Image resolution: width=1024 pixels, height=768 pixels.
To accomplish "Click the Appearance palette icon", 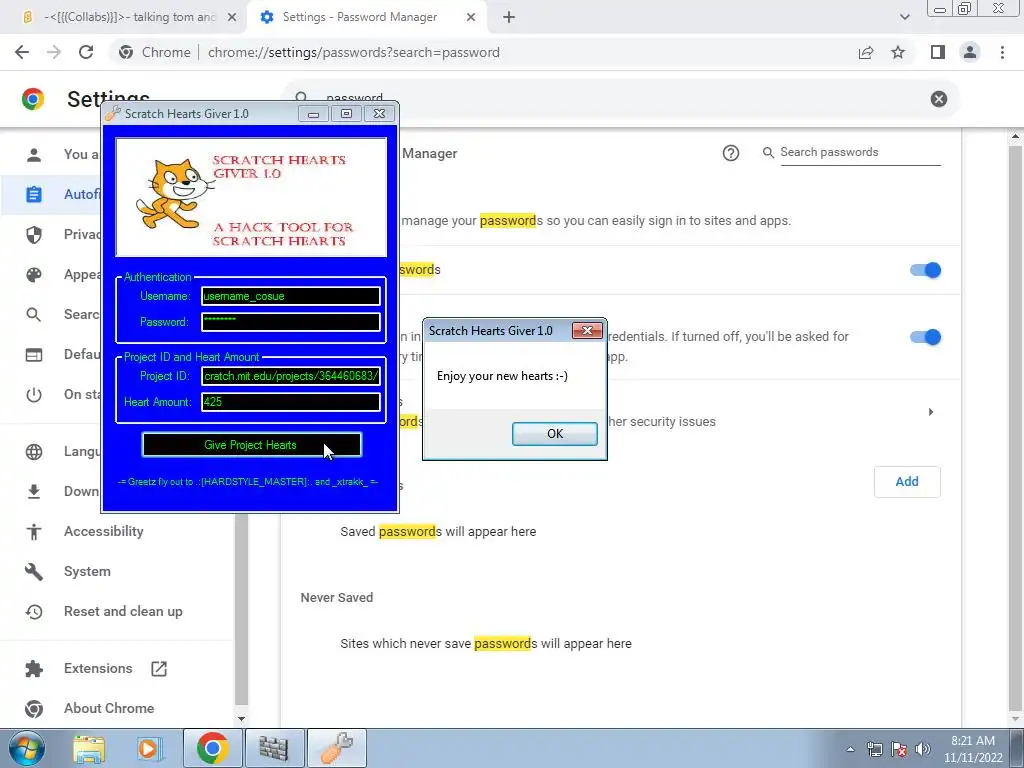I will point(34,274).
